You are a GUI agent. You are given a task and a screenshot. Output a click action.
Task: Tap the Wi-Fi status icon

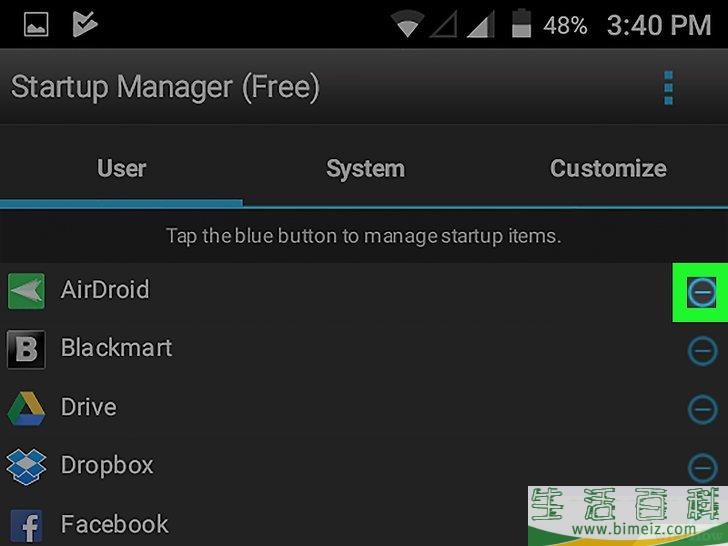[x=407, y=24]
